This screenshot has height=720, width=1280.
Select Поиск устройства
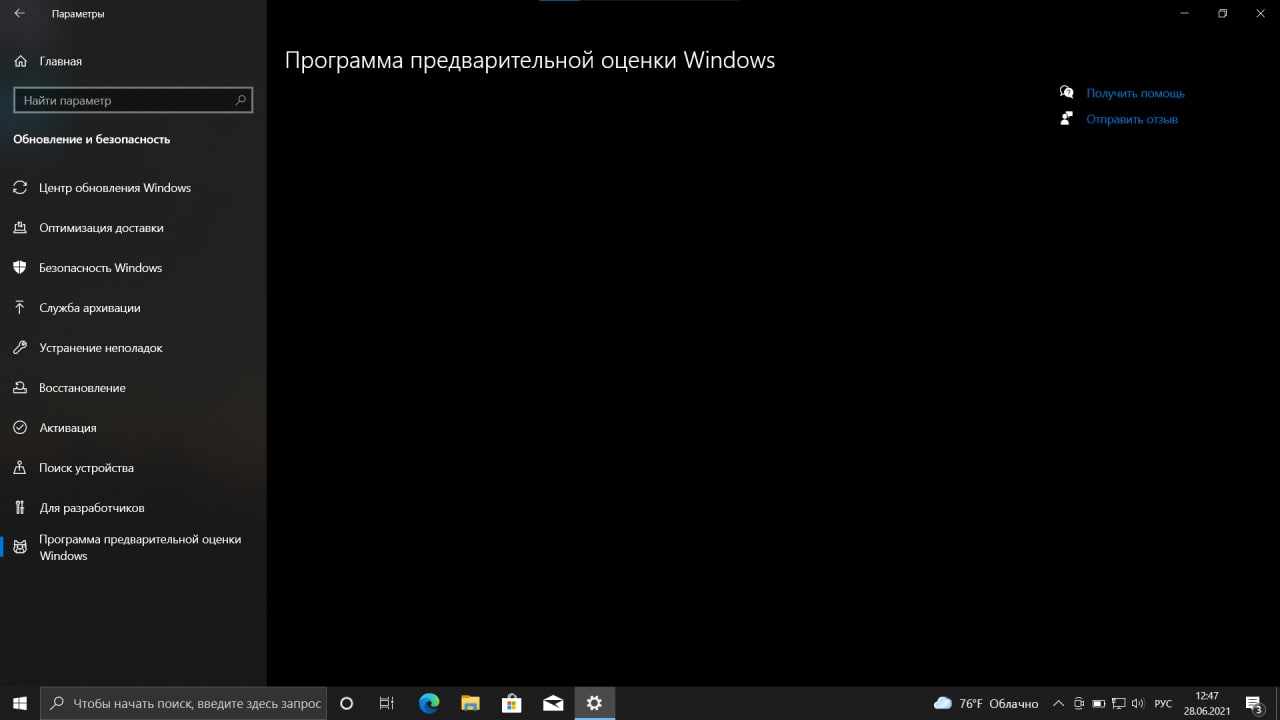pyautogui.click(x=133, y=468)
